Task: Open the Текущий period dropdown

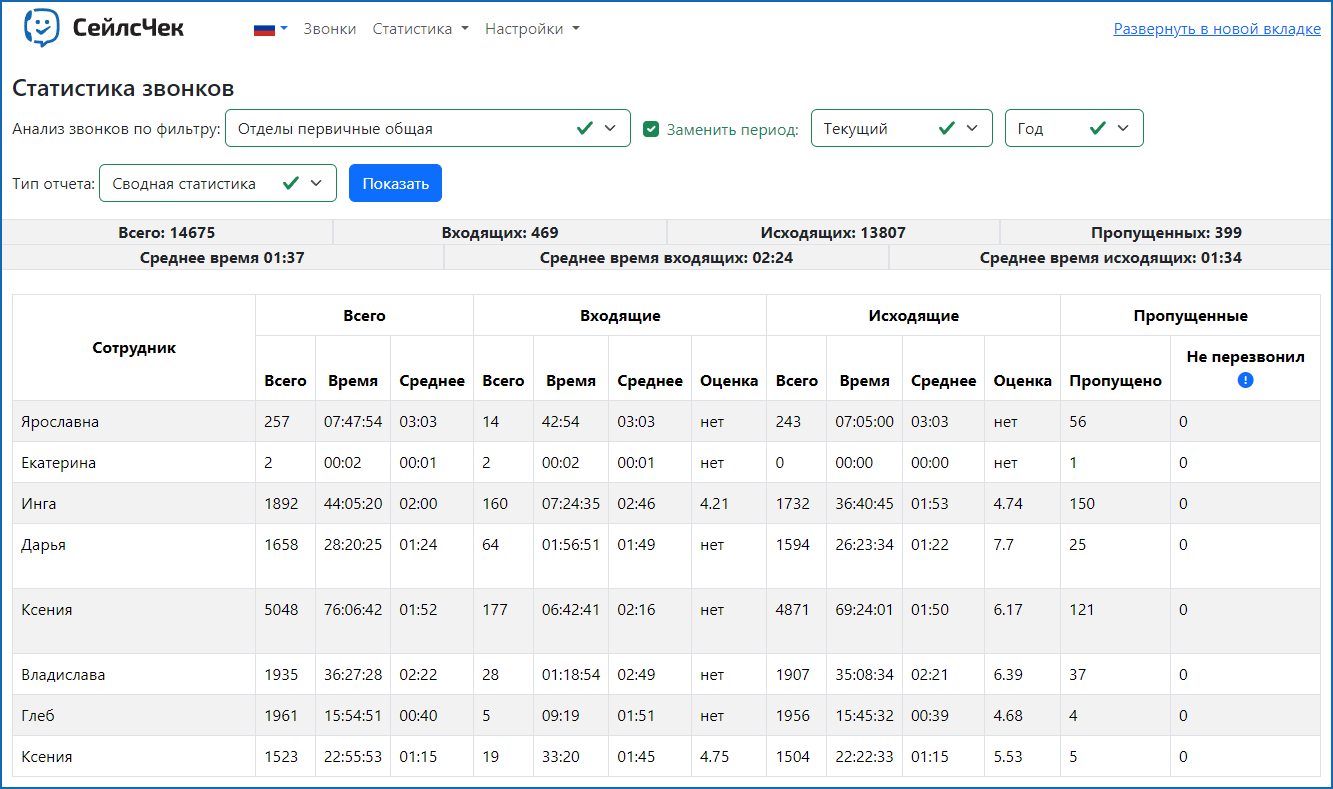Action: pos(900,128)
